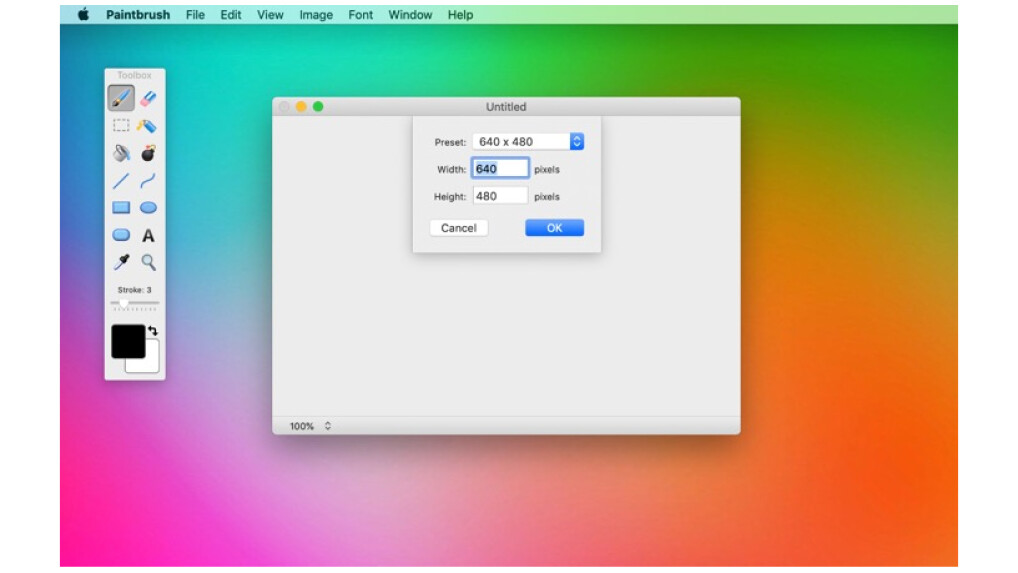The width and height of the screenshot is (1018, 573).
Task: Open the Paintbrush application menu
Action: pos(138,14)
